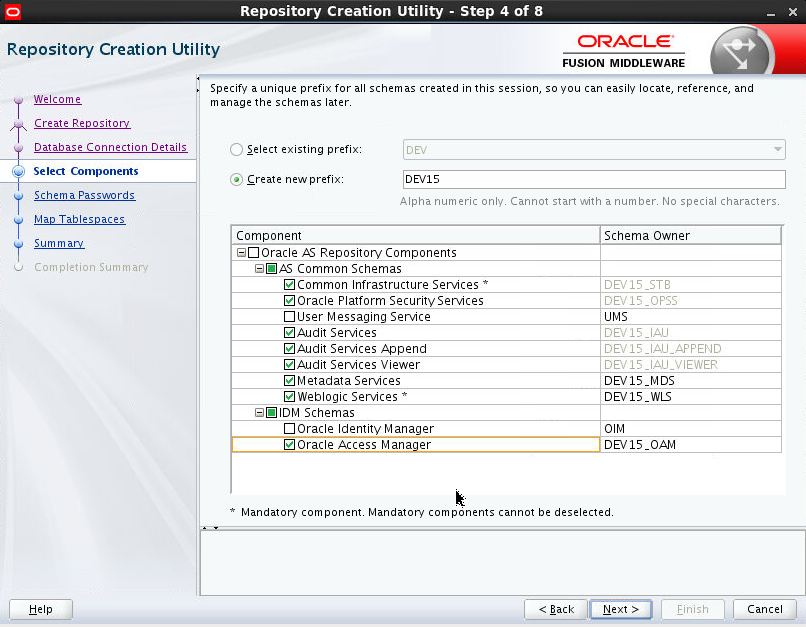This screenshot has width=806, height=627.
Task: Uncheck Audit Services Append checkbox
Action: [x=289, y=348]
